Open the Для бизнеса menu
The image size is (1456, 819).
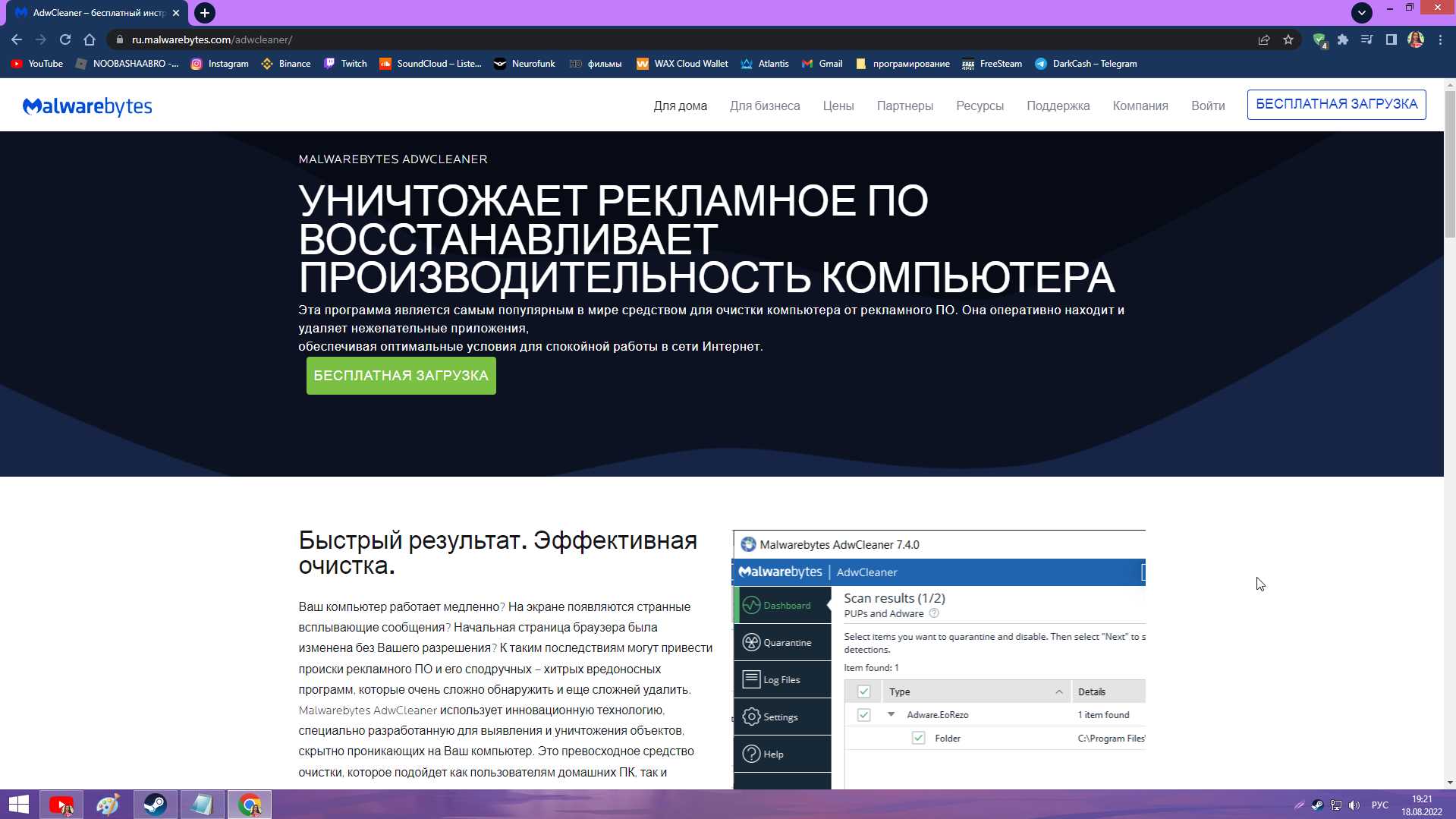tap(765, 106)
